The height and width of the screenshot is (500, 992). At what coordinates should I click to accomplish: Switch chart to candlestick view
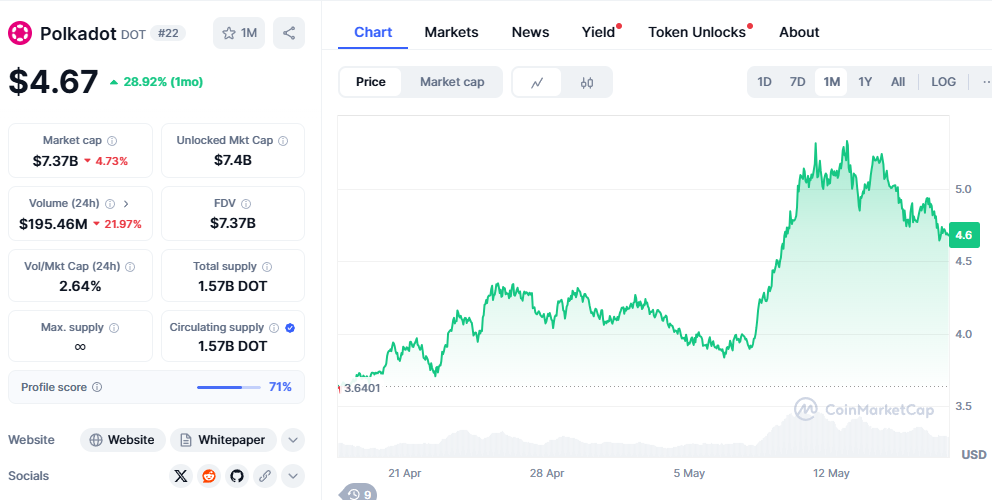pyautogui.click(x=587, y=82)
